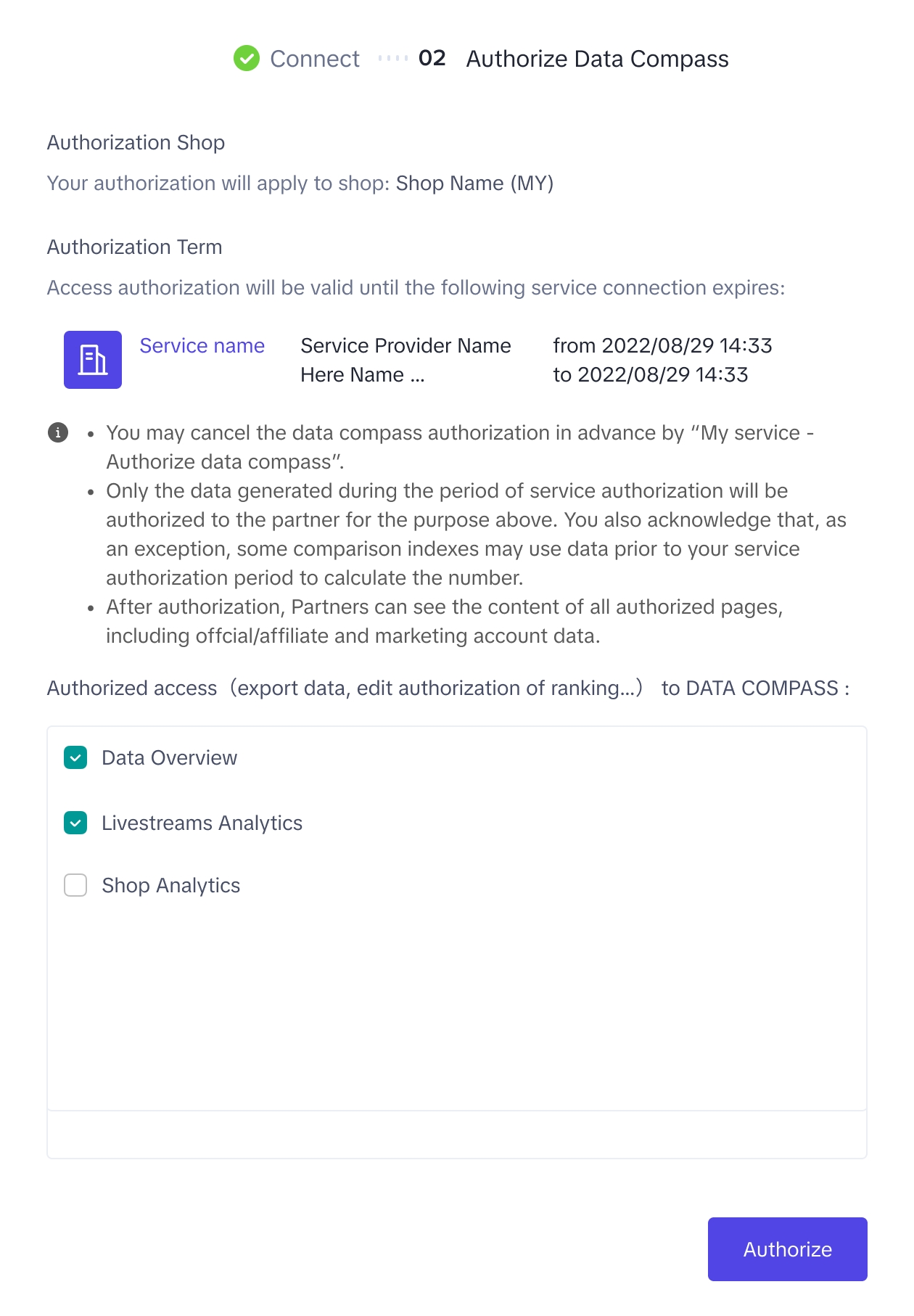Click the dotted separator between steps

pos(393,58)
